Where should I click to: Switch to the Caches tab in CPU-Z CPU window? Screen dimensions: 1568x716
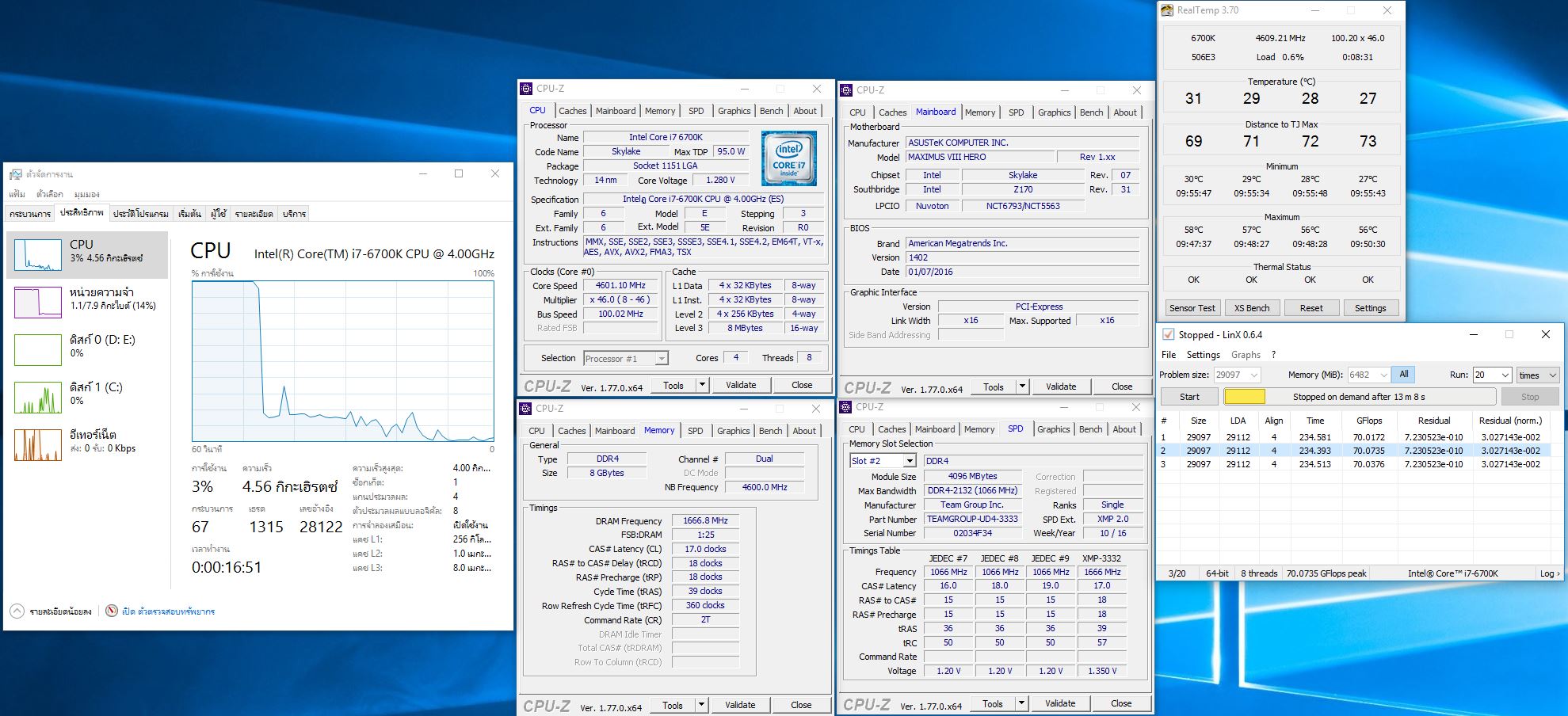[x=572, y=111]
